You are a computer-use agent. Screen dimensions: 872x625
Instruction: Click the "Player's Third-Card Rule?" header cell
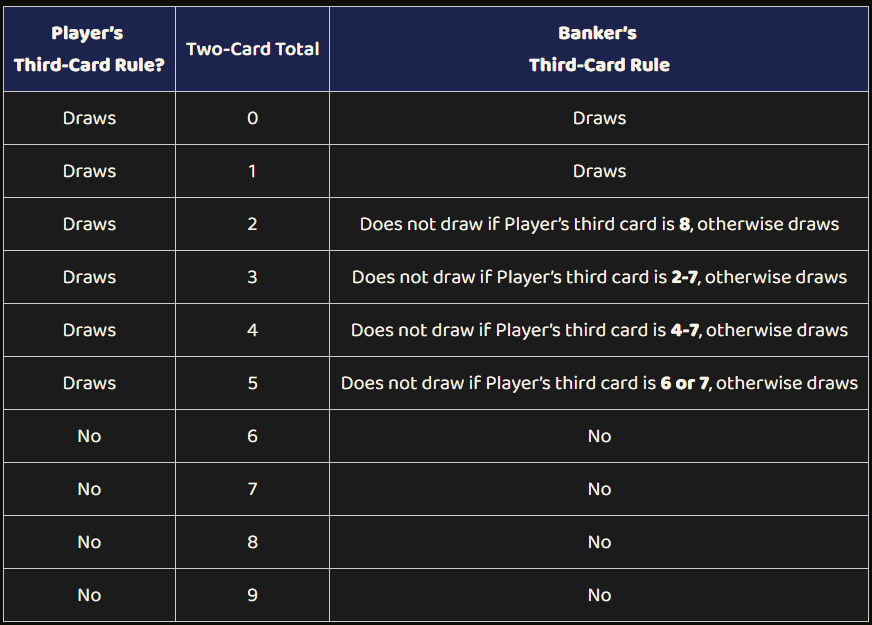pos(89,49)
